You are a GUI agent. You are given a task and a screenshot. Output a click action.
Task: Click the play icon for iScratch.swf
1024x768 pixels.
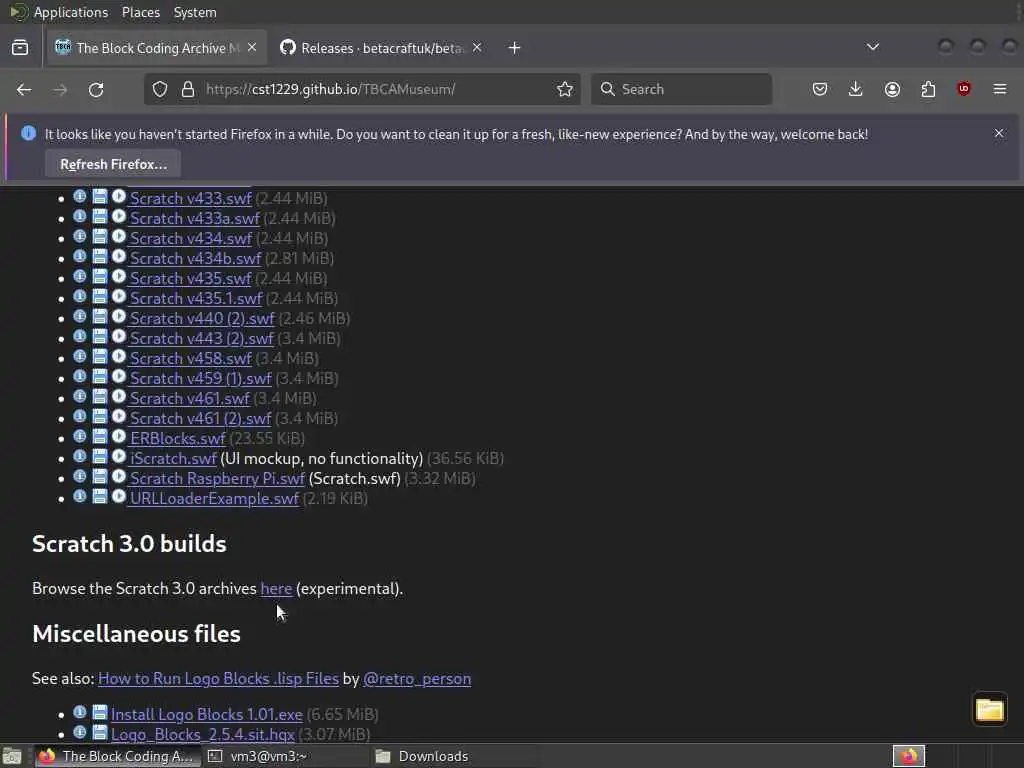click(x=119, y=456)
